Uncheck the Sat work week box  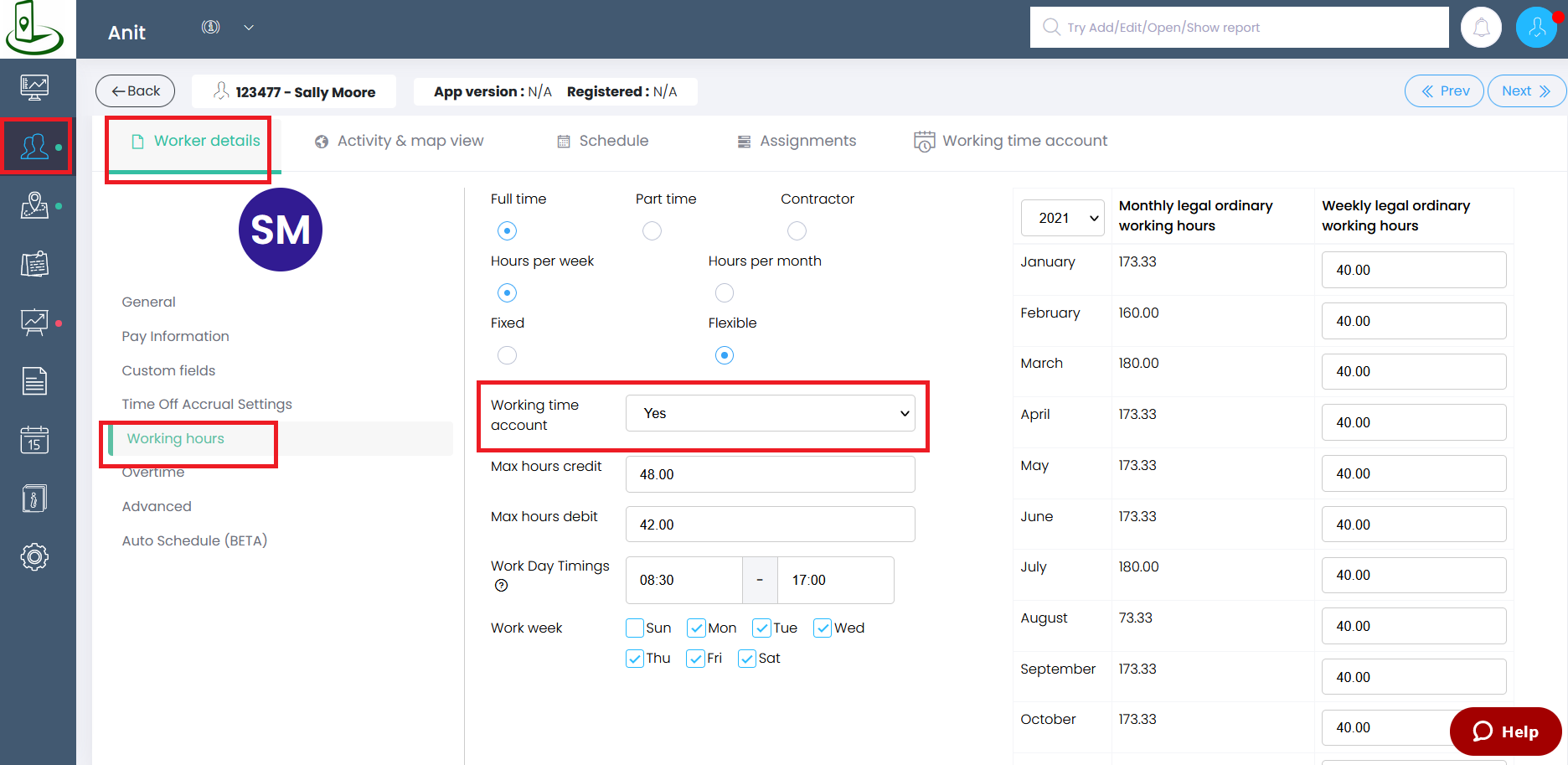pos(747,659)
